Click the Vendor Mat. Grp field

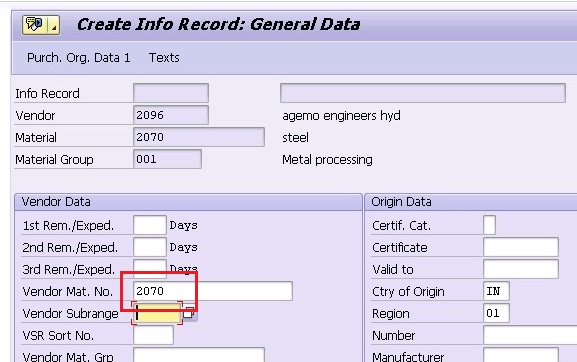(x=199, y=355)
